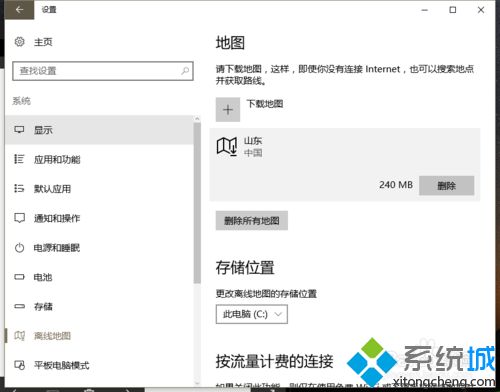Click the 240 MB size text

(x=396, y=185)
